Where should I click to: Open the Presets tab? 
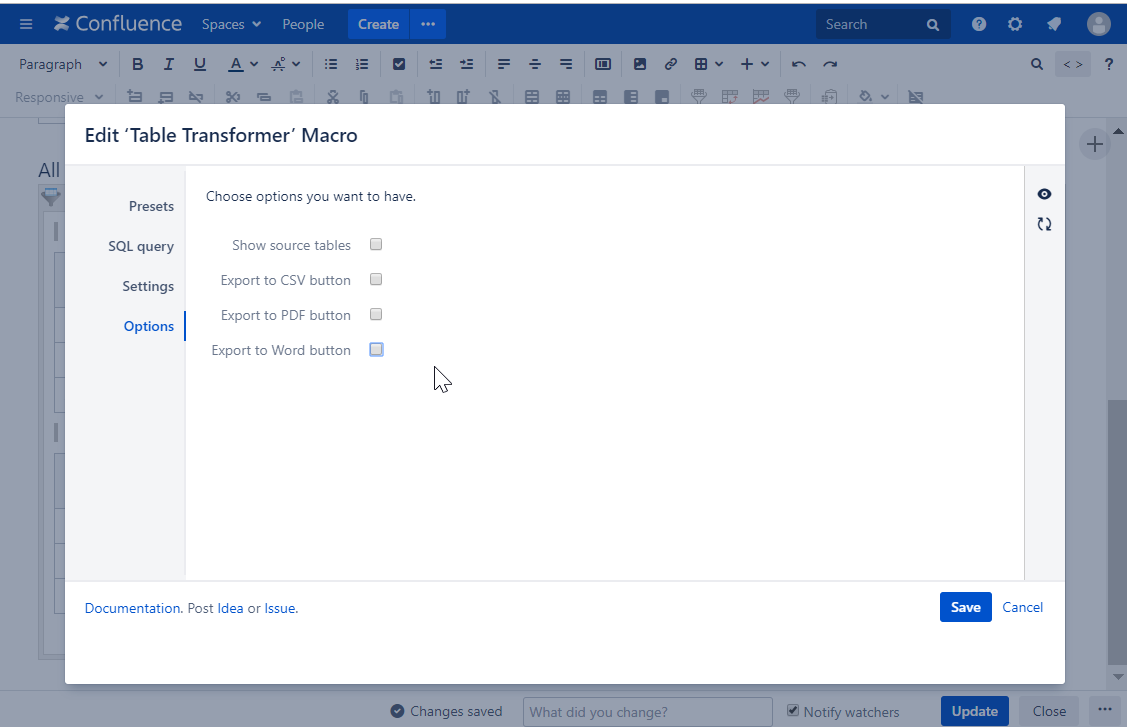pos(151,206)
